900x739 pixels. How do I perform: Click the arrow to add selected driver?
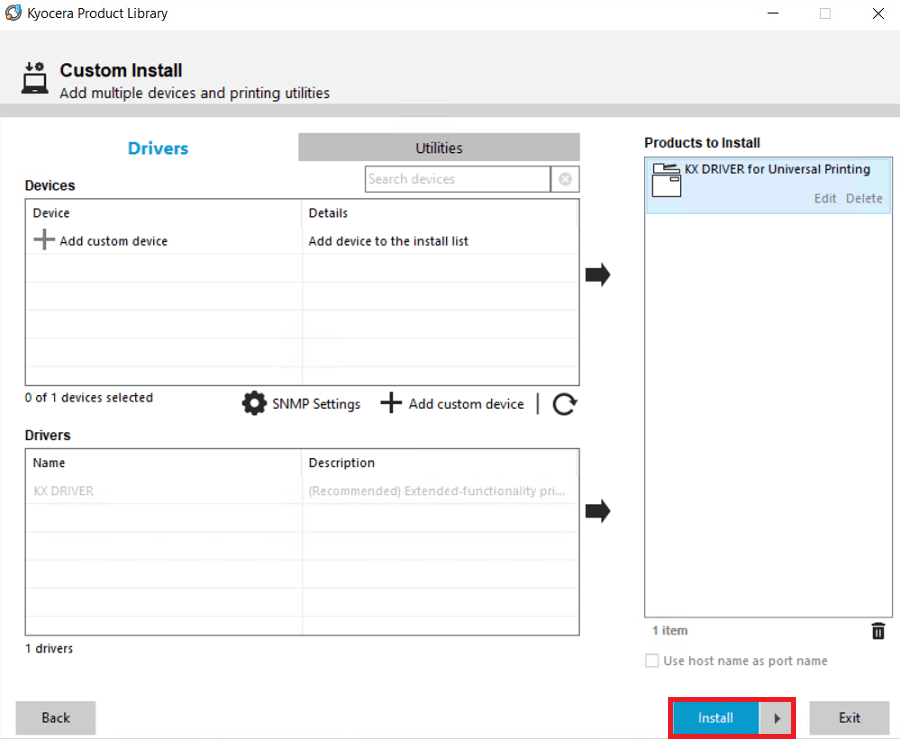pos(598,511)
